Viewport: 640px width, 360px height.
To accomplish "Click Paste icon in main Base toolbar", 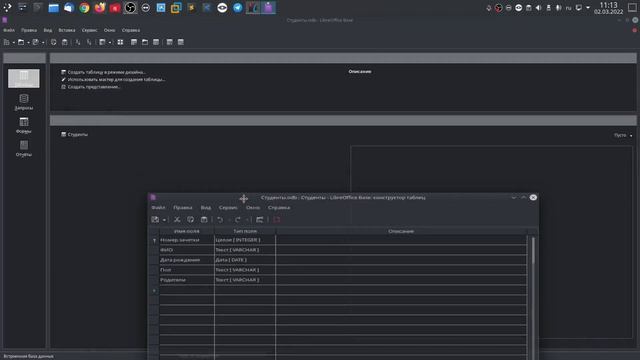I will [64, 42].
